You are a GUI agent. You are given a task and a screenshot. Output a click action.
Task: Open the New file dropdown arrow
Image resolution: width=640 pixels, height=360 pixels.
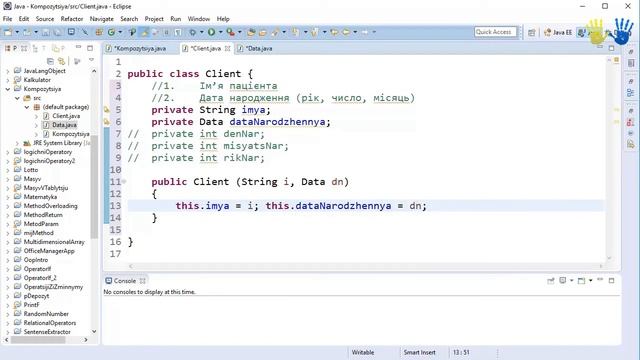(17, 32)
